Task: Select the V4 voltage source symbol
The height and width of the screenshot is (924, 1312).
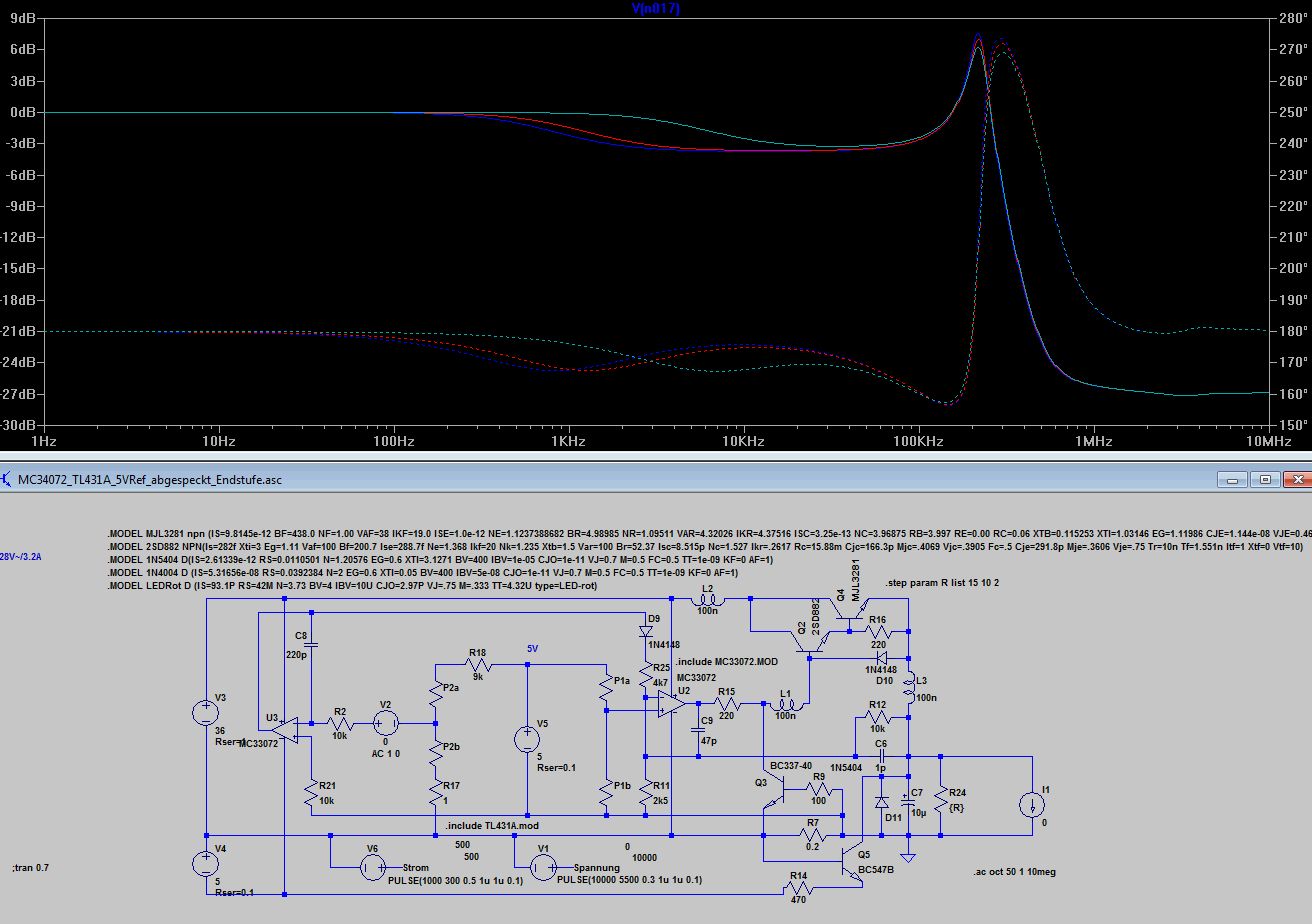Action: tap(206, 863)
